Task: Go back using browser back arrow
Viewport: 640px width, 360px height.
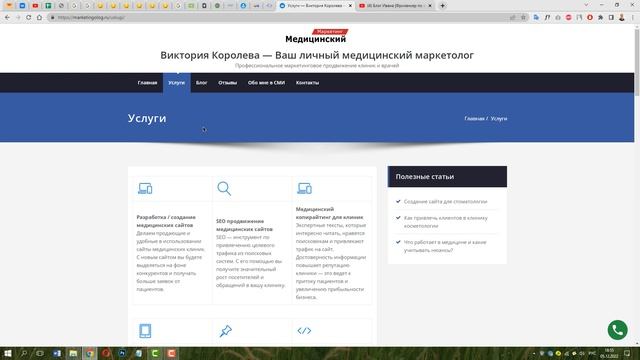Action: coord(7,18)
